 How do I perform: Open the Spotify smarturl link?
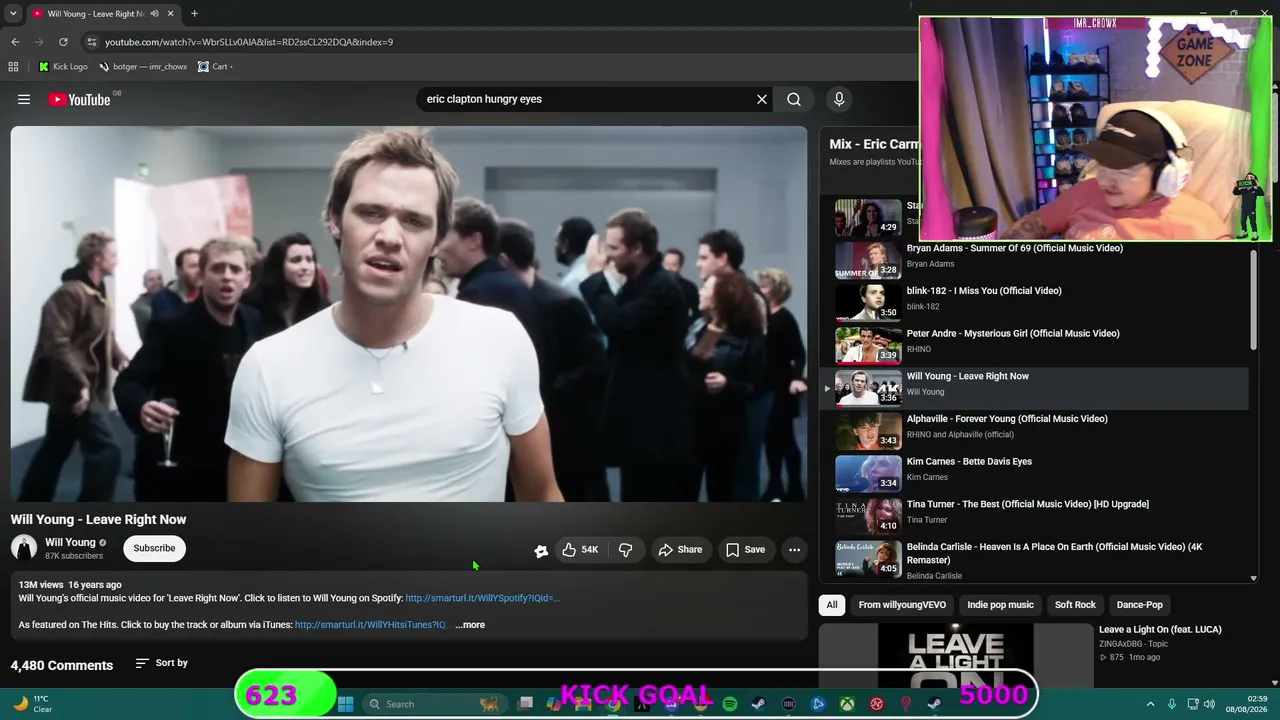click(x=483, y=598)
